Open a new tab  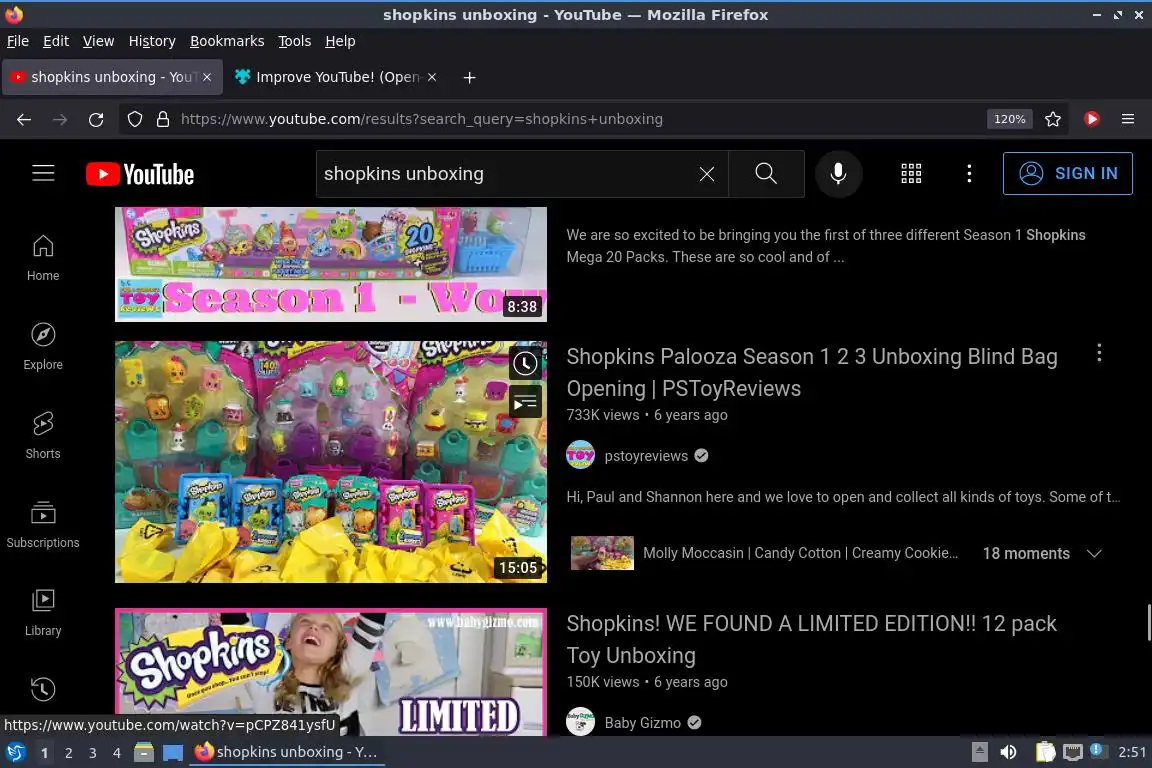point(469,77)
